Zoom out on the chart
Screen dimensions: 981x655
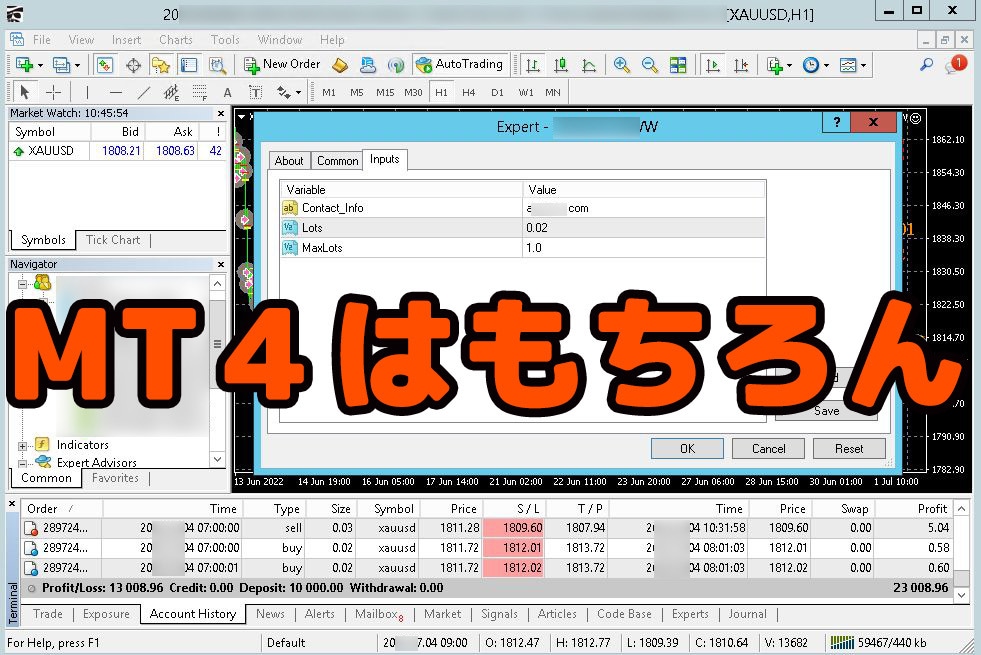[x=649, y=64]
